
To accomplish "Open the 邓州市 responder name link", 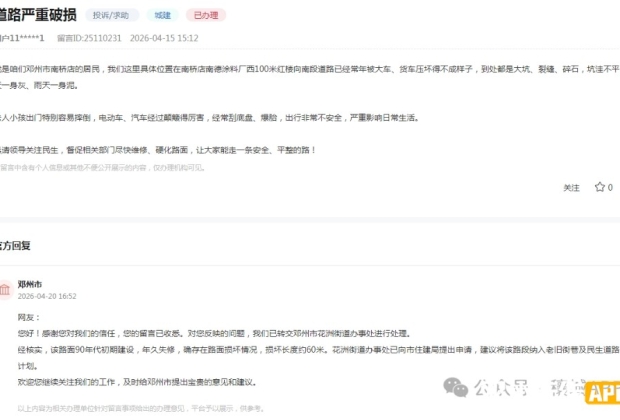I will [x=30, y=284].
